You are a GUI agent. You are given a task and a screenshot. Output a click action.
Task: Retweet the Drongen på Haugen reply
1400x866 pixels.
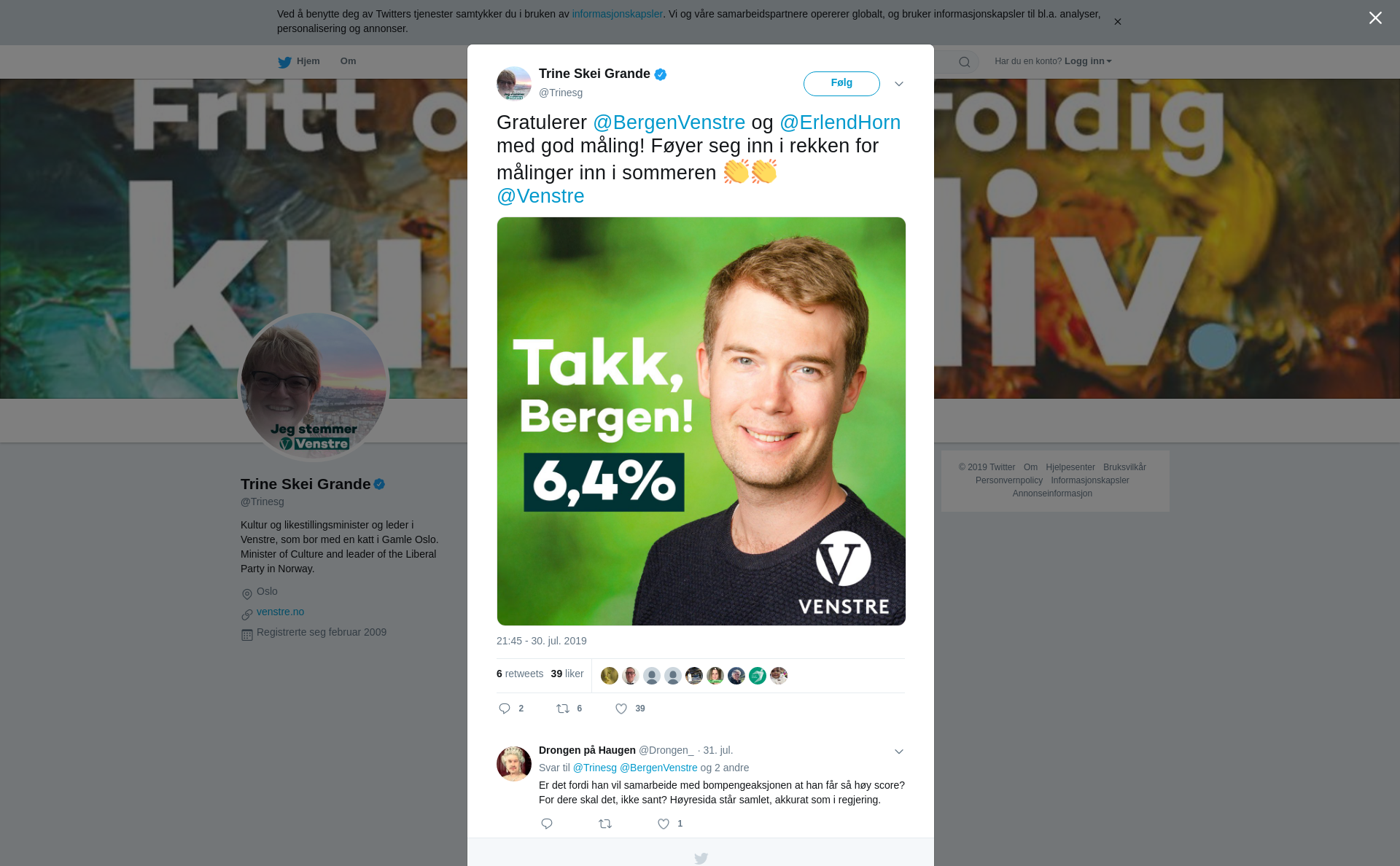click(x=605, y=824)
